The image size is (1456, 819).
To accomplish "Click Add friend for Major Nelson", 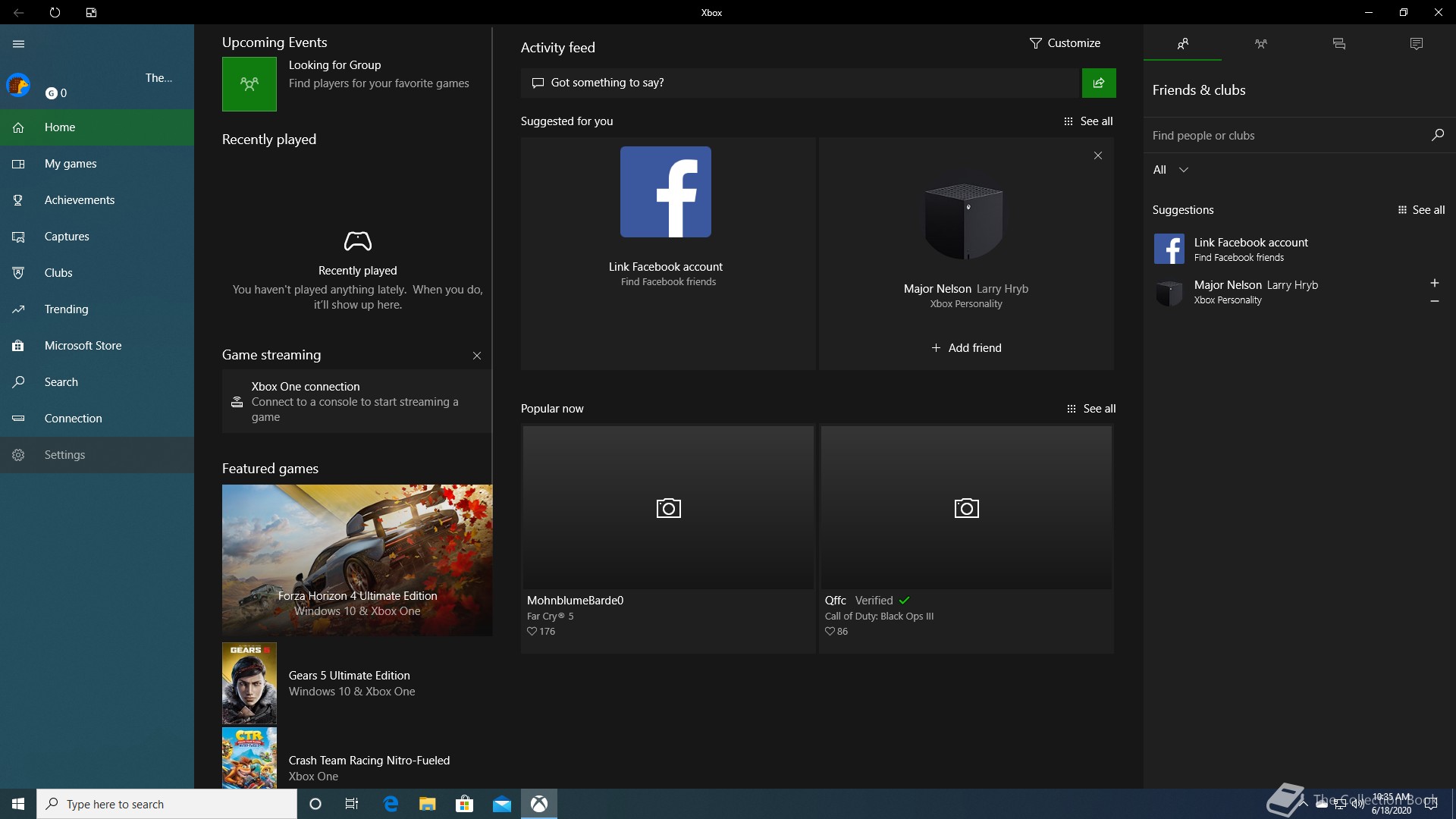I will click(966, 348).
